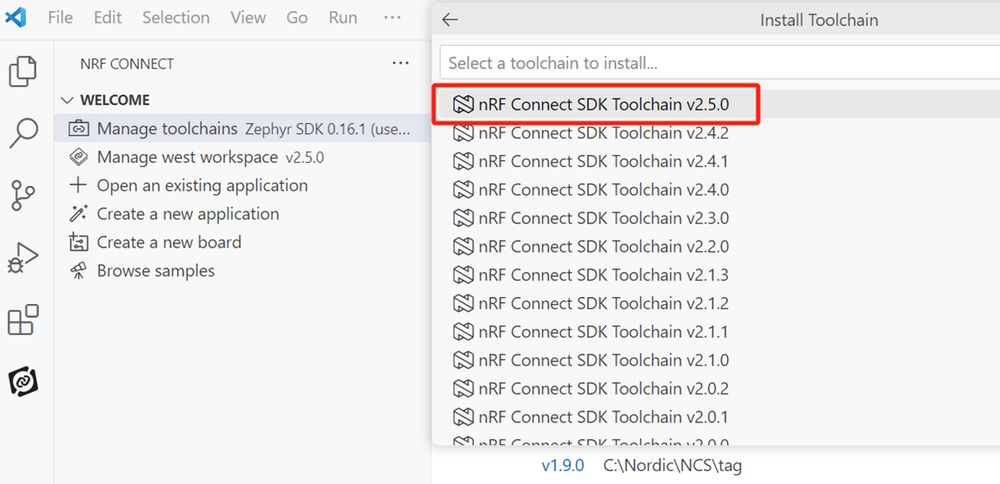Collapse the WELCOME section

[x=68, y=100]
